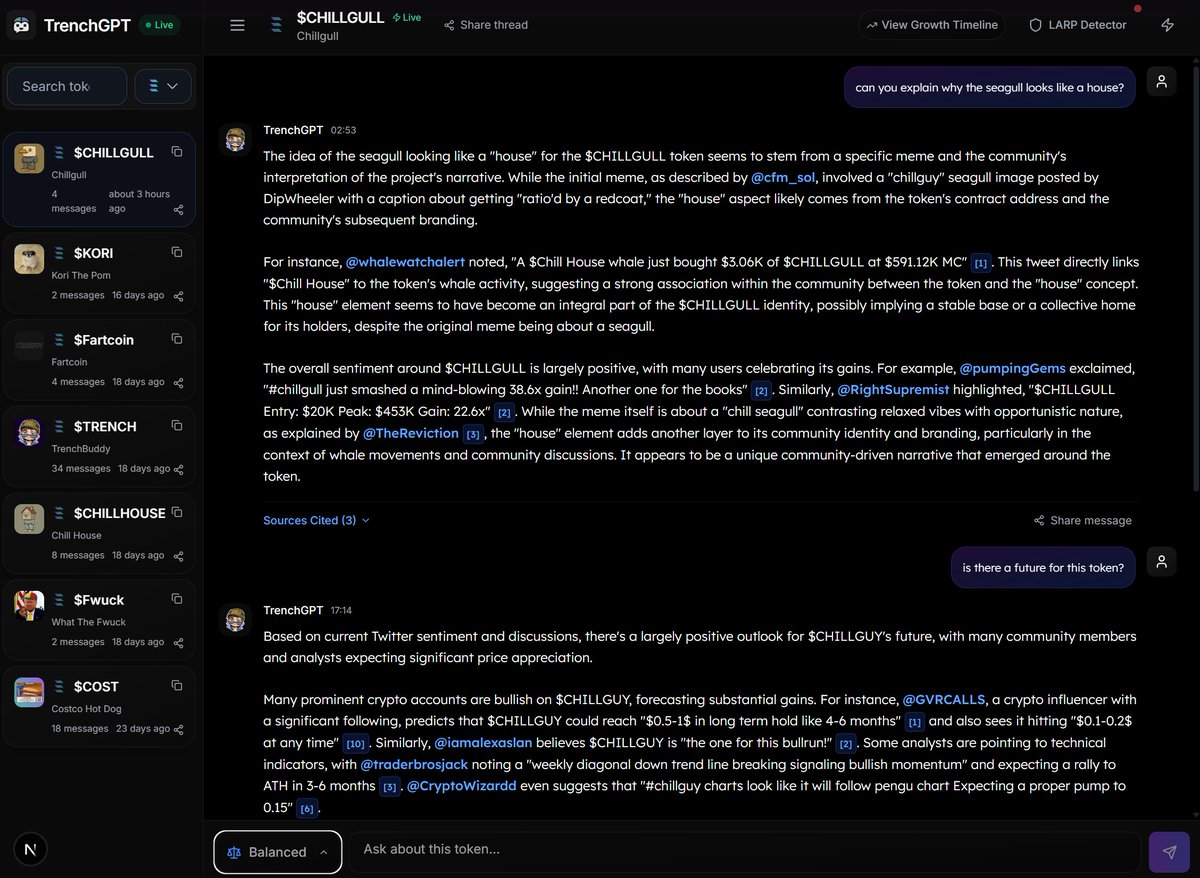Open the chain filter dropdown
Image resolution: width=1200 pixels, height=878 pixels.
point(163,87)
